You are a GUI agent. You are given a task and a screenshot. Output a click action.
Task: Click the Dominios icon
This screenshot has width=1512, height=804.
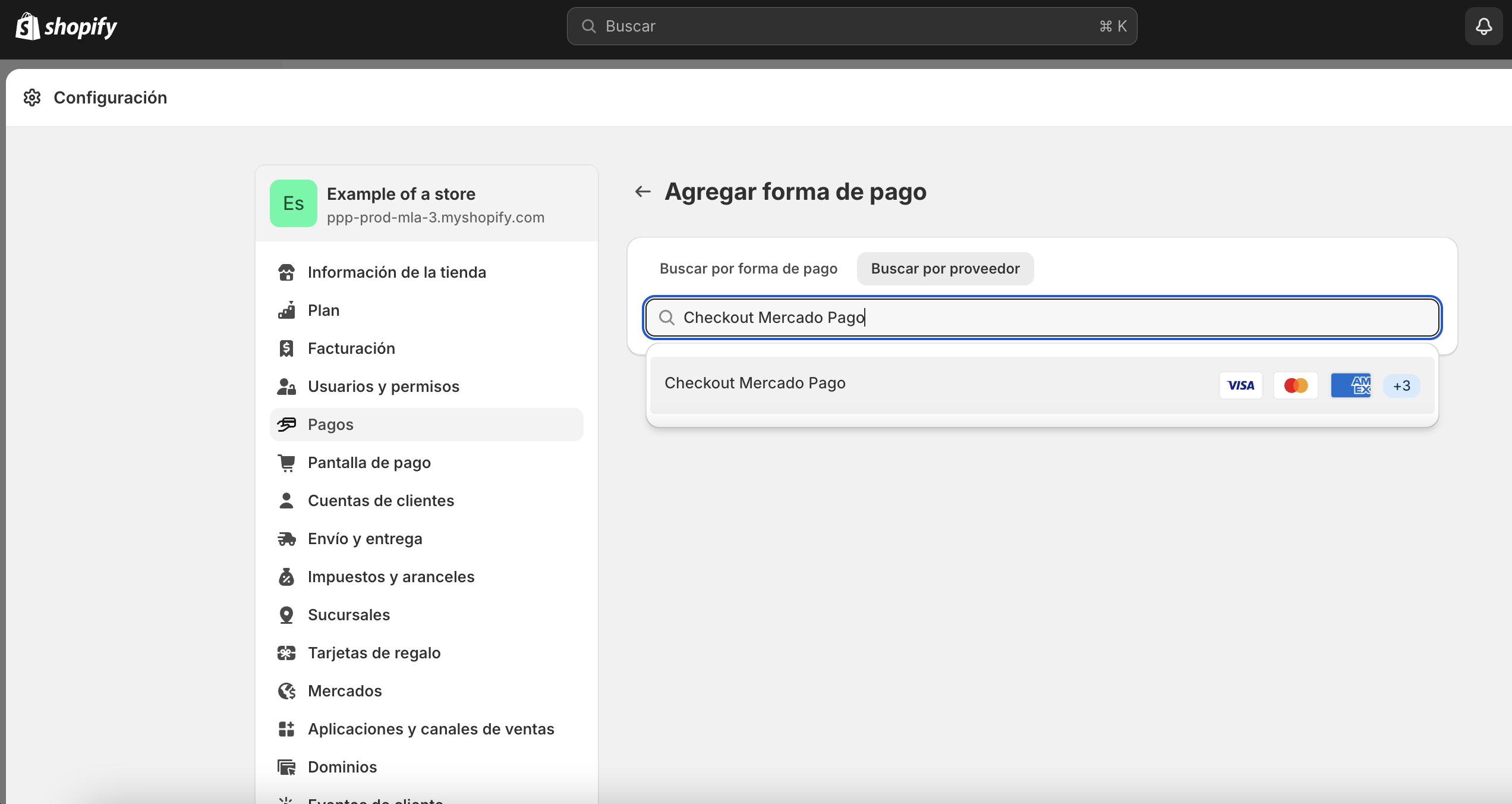286,767
